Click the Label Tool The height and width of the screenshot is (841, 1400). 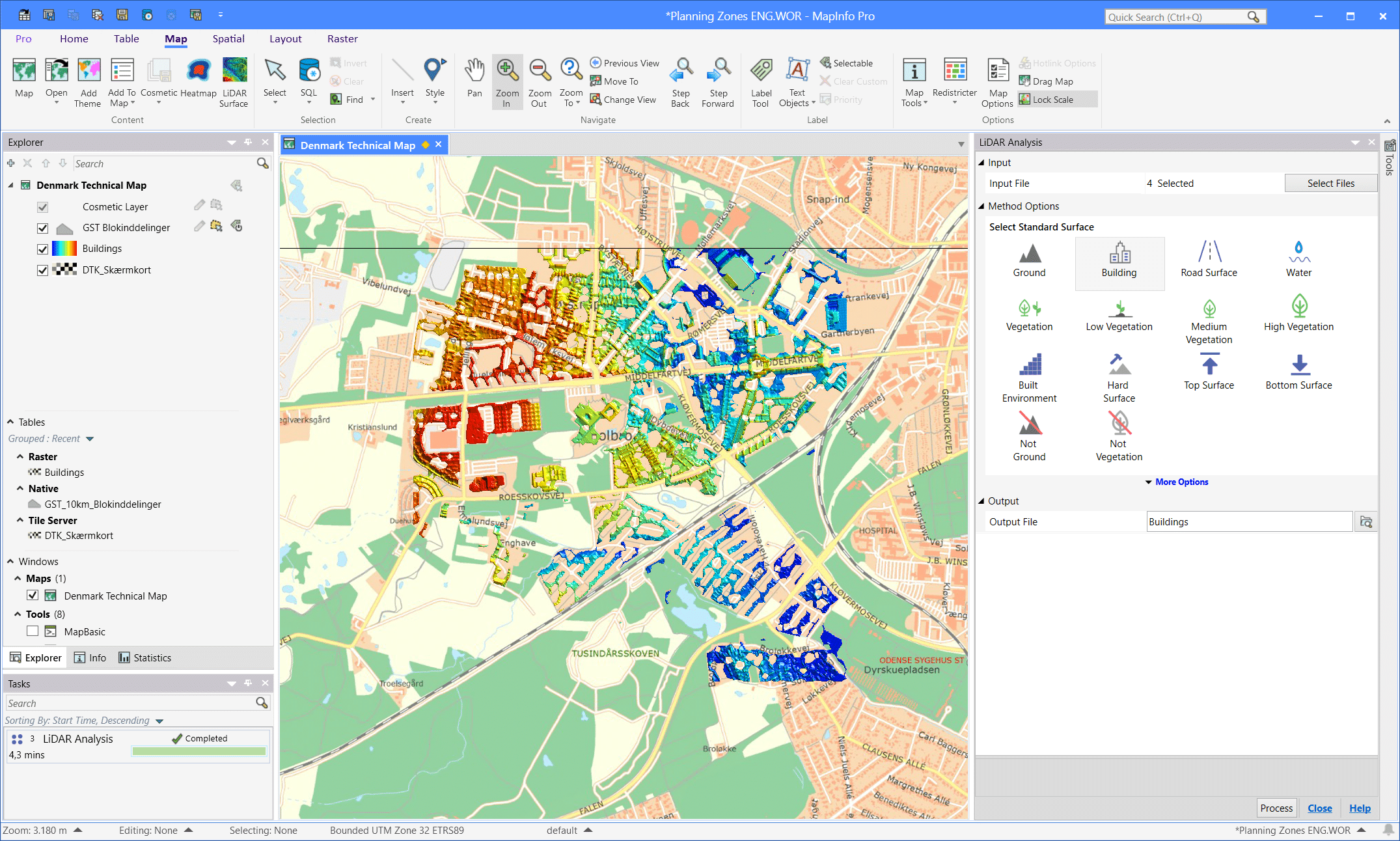click(760, 81)
